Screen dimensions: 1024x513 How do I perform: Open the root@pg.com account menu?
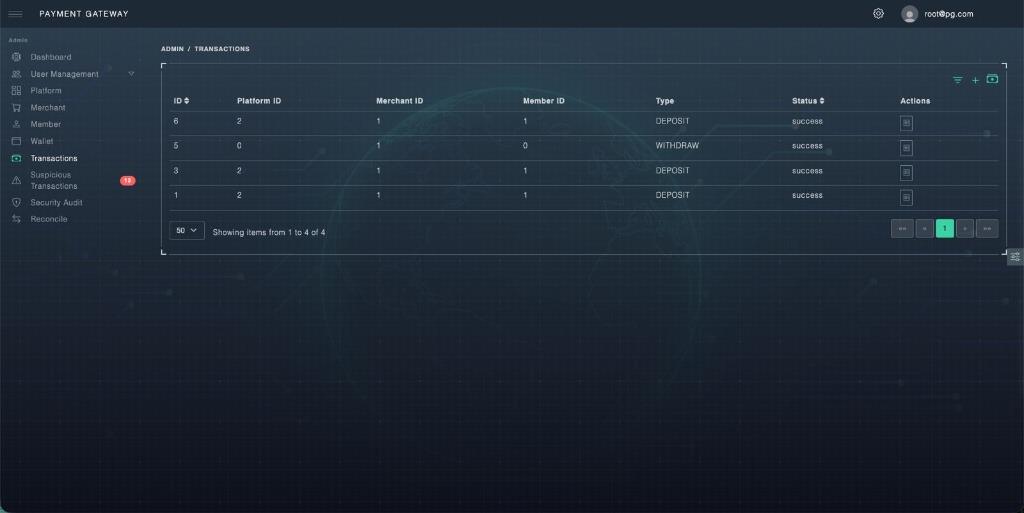[x=948, y=14]
